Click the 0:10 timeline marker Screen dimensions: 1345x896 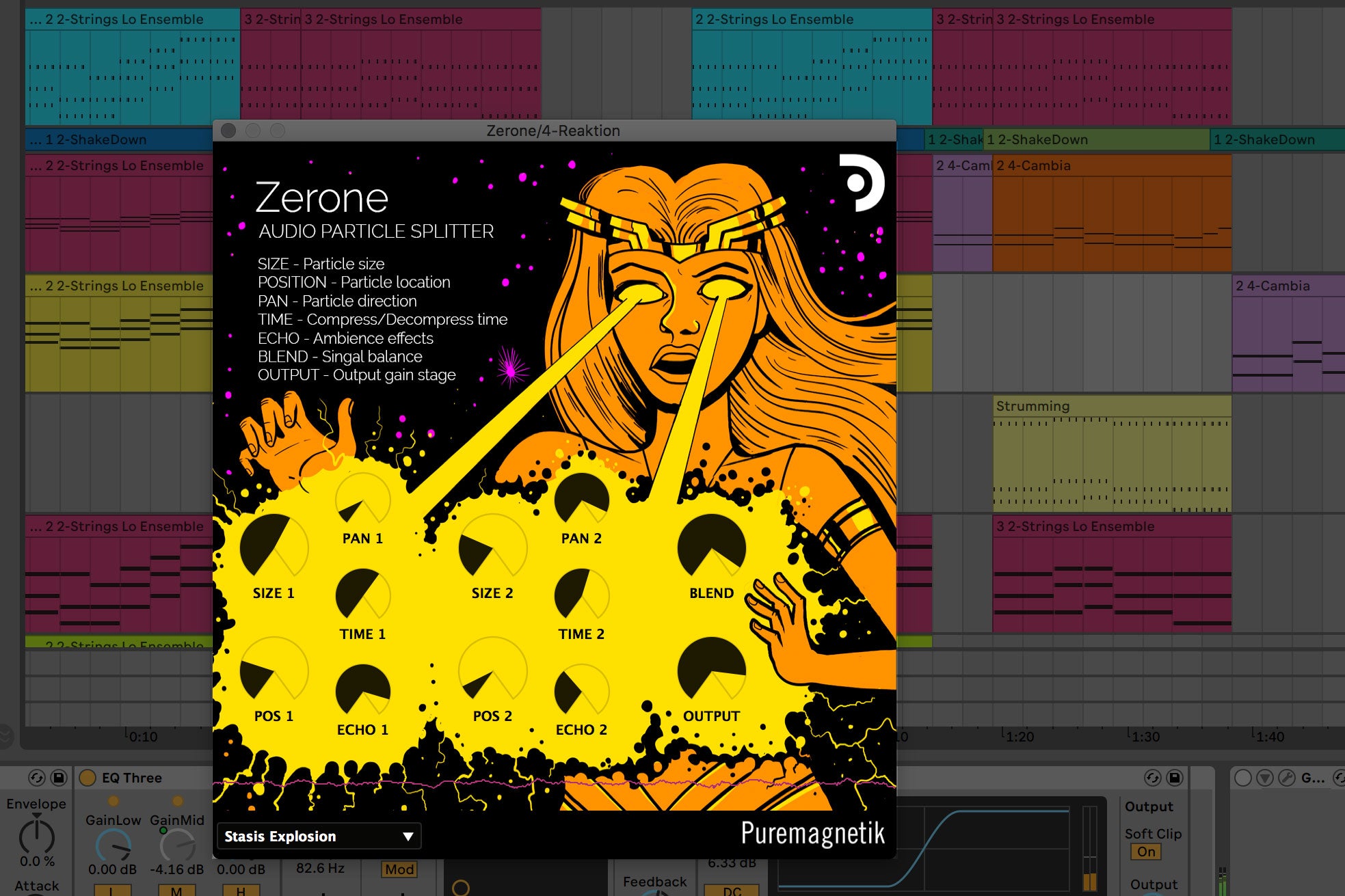[x=143, y=737]
